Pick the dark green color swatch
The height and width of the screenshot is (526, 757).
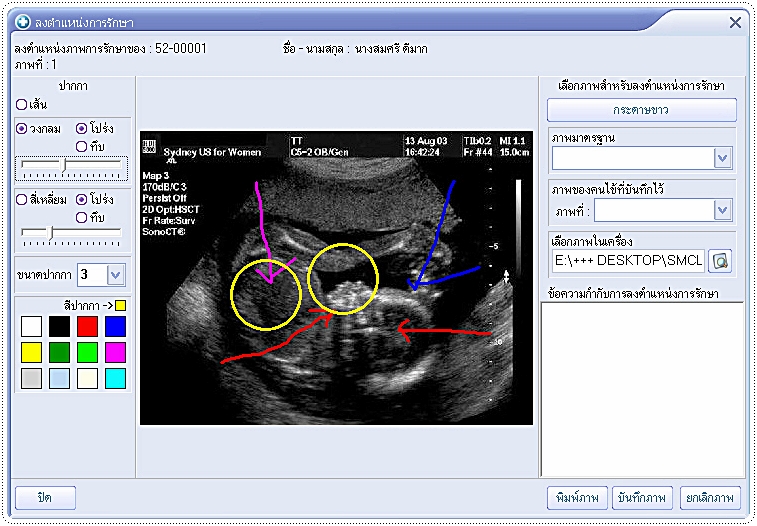59,353
